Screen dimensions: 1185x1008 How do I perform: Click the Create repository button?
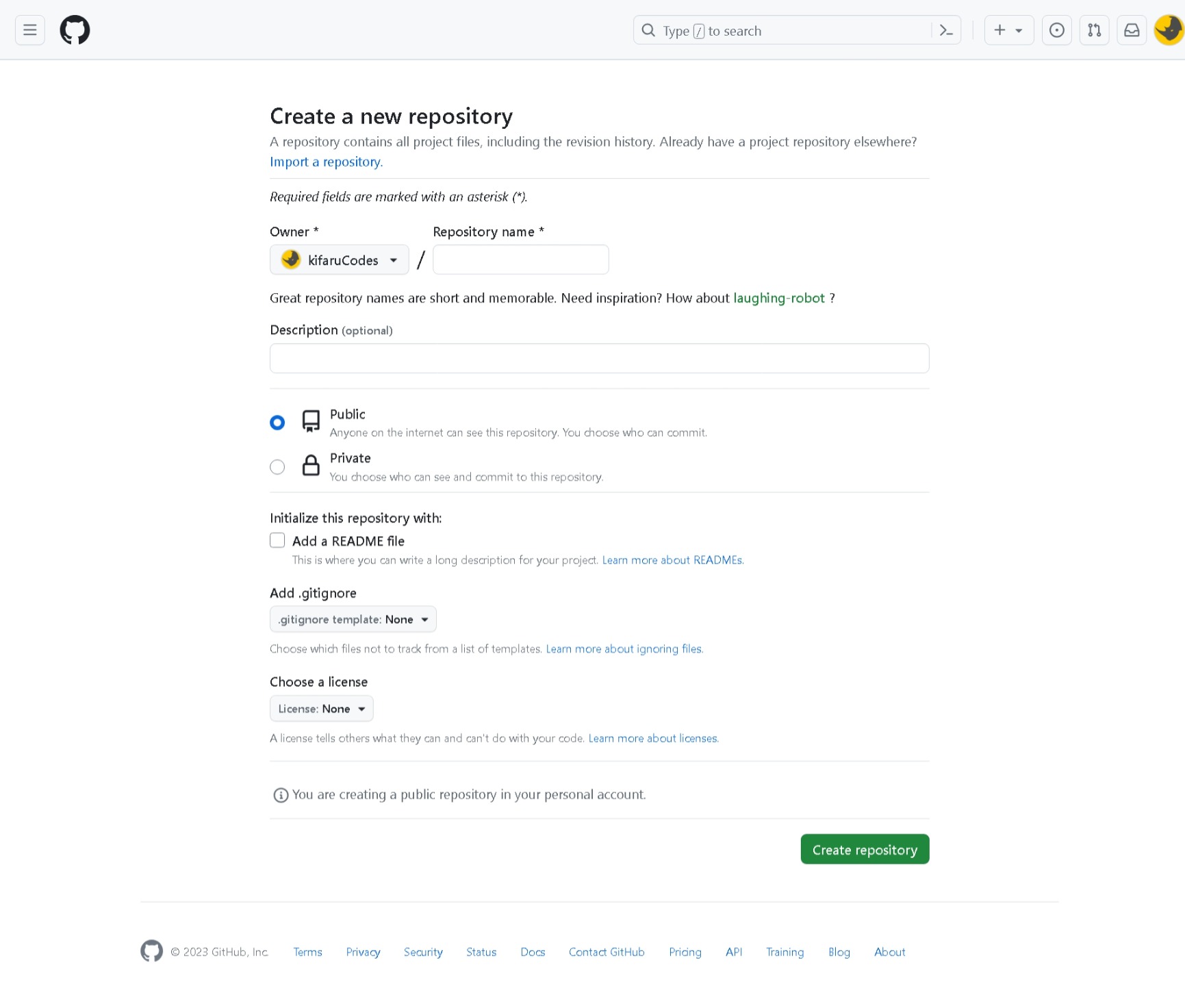[x=864, y=849]
